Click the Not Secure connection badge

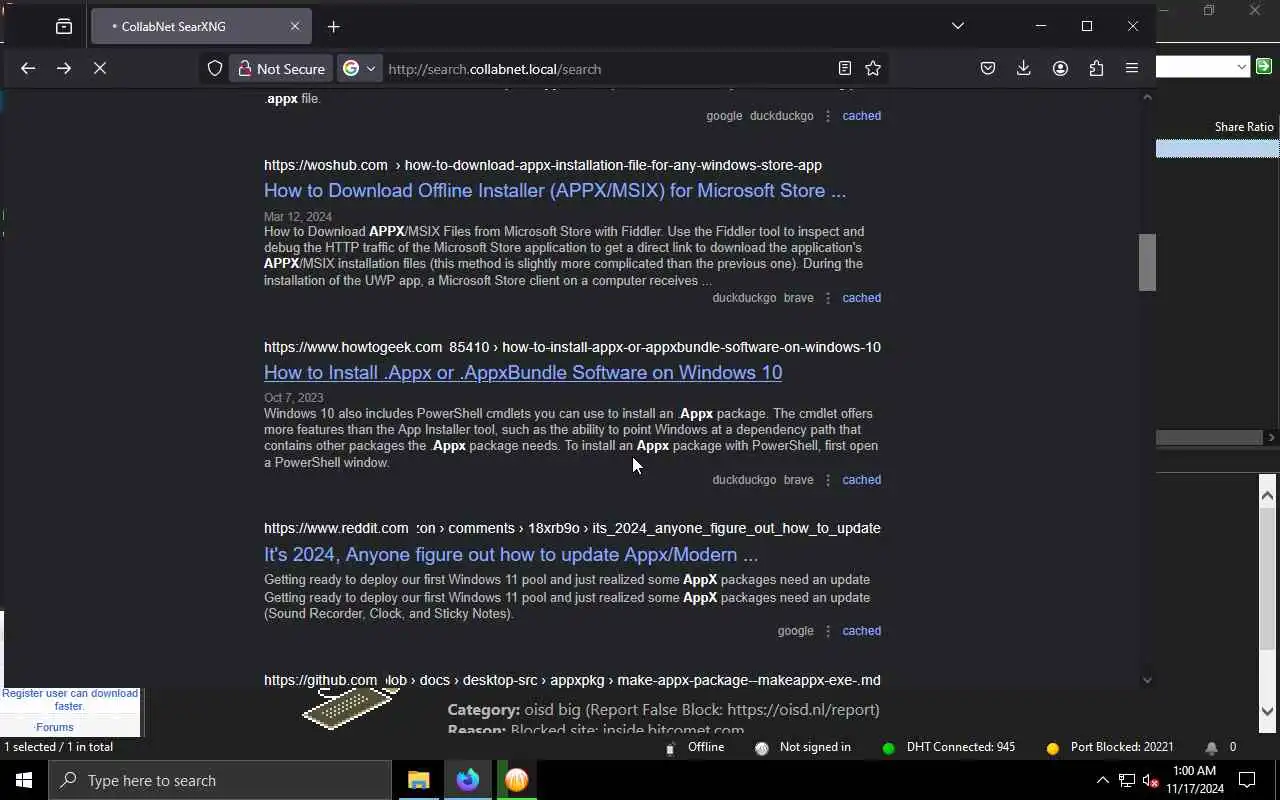281,69
